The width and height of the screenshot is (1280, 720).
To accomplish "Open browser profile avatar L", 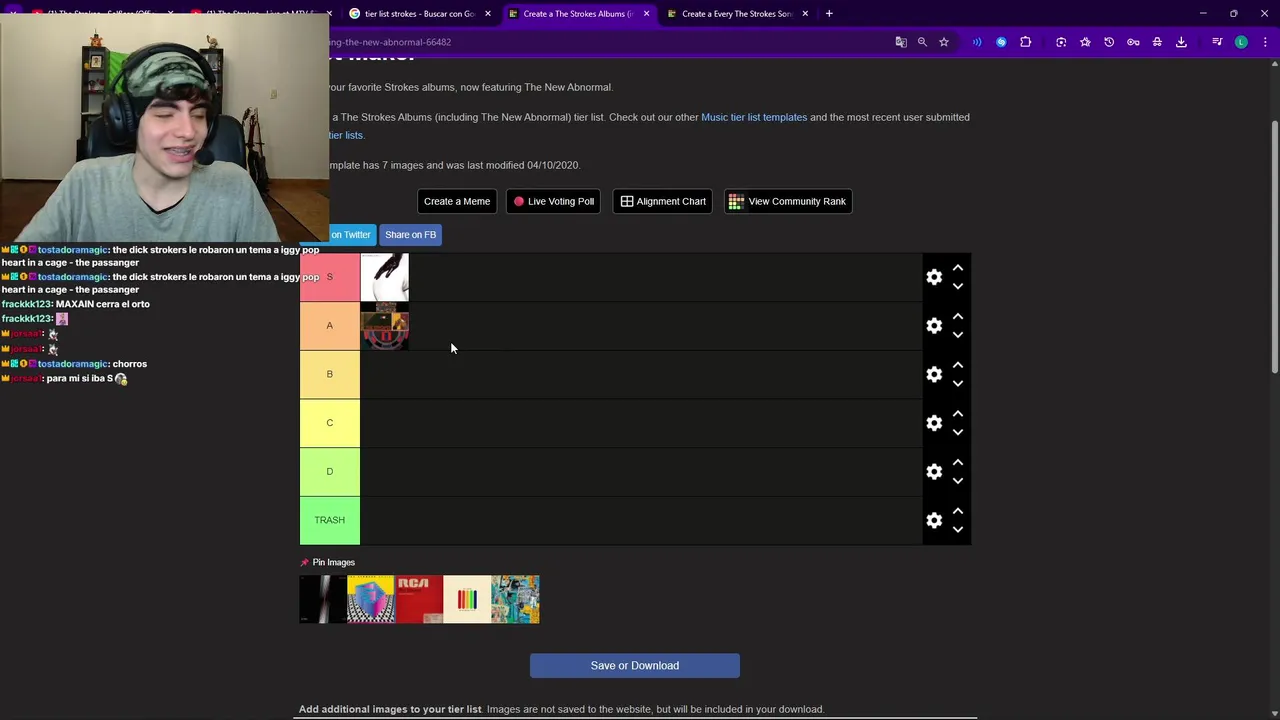I will [1241, 42].
